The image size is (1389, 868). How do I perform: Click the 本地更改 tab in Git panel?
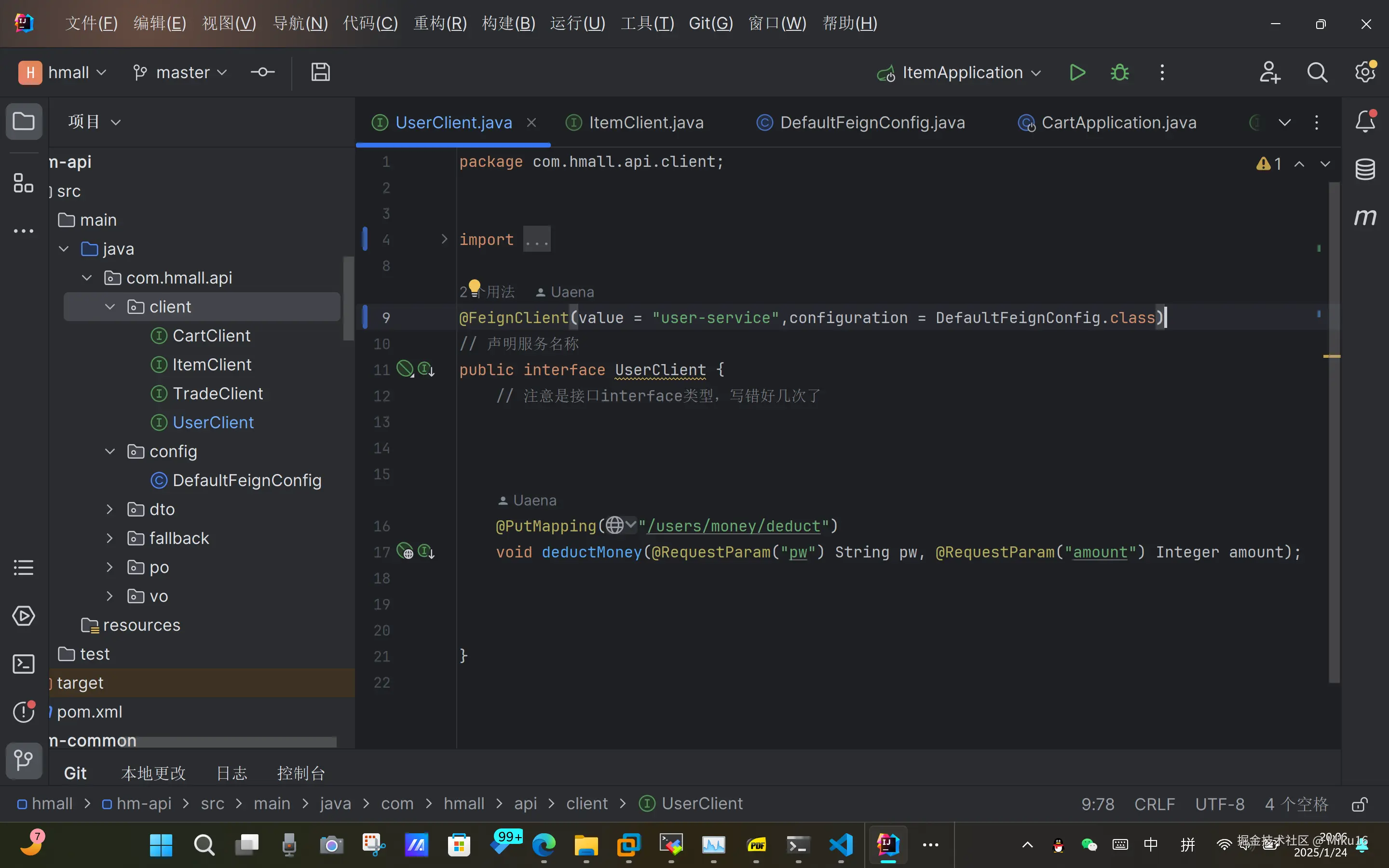click(153, 773)
